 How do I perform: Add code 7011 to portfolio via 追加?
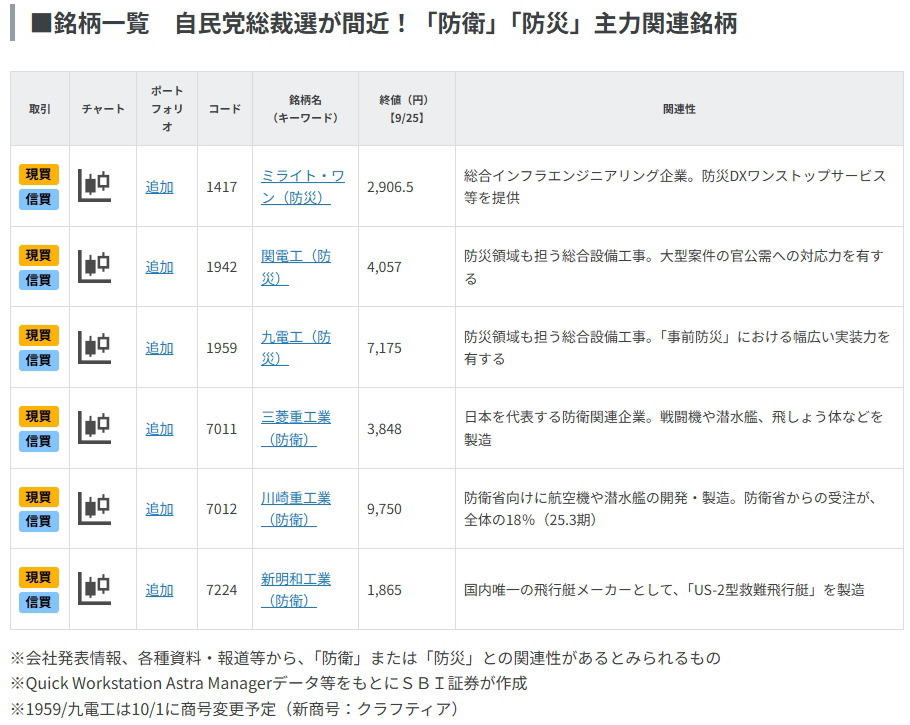(x=159, y=429)
